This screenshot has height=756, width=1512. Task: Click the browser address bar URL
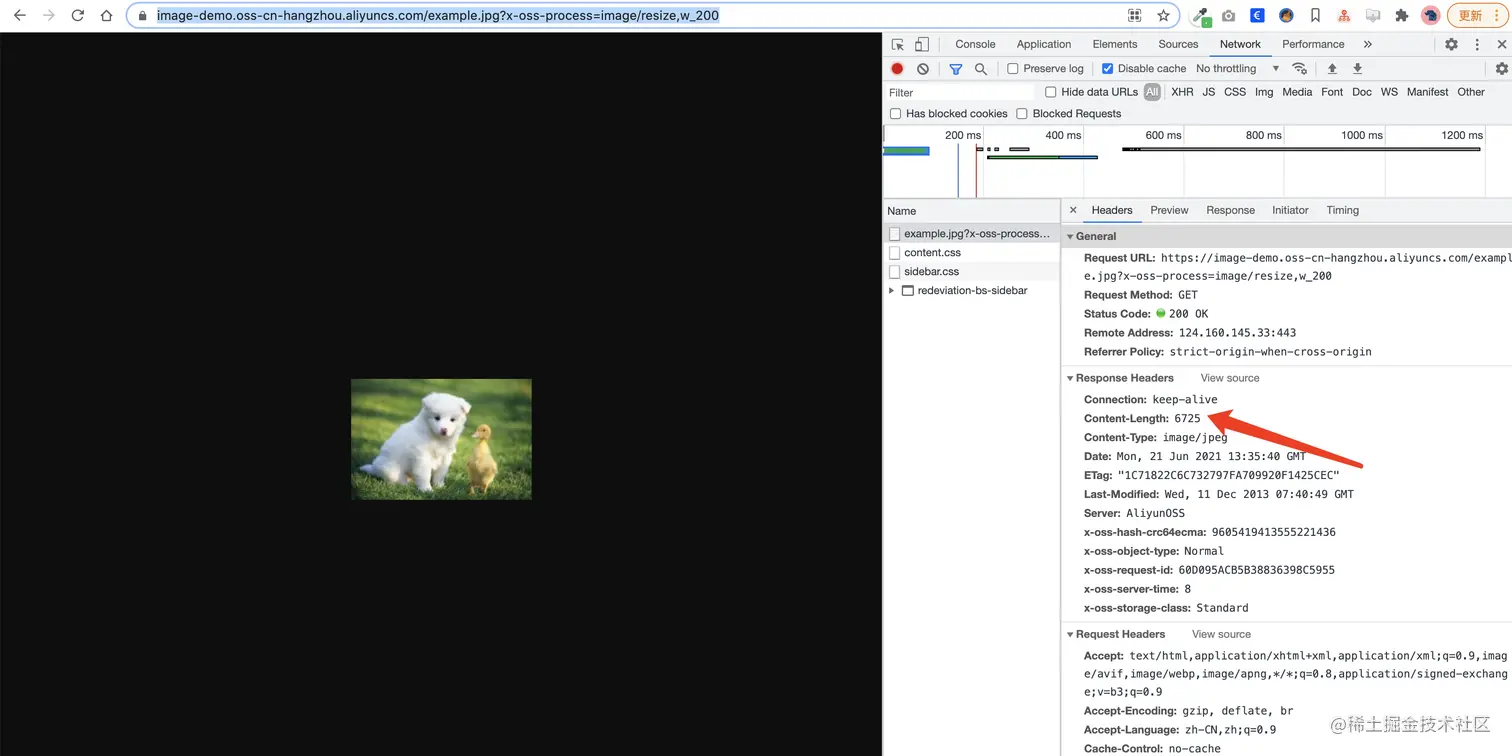[437, 16]
